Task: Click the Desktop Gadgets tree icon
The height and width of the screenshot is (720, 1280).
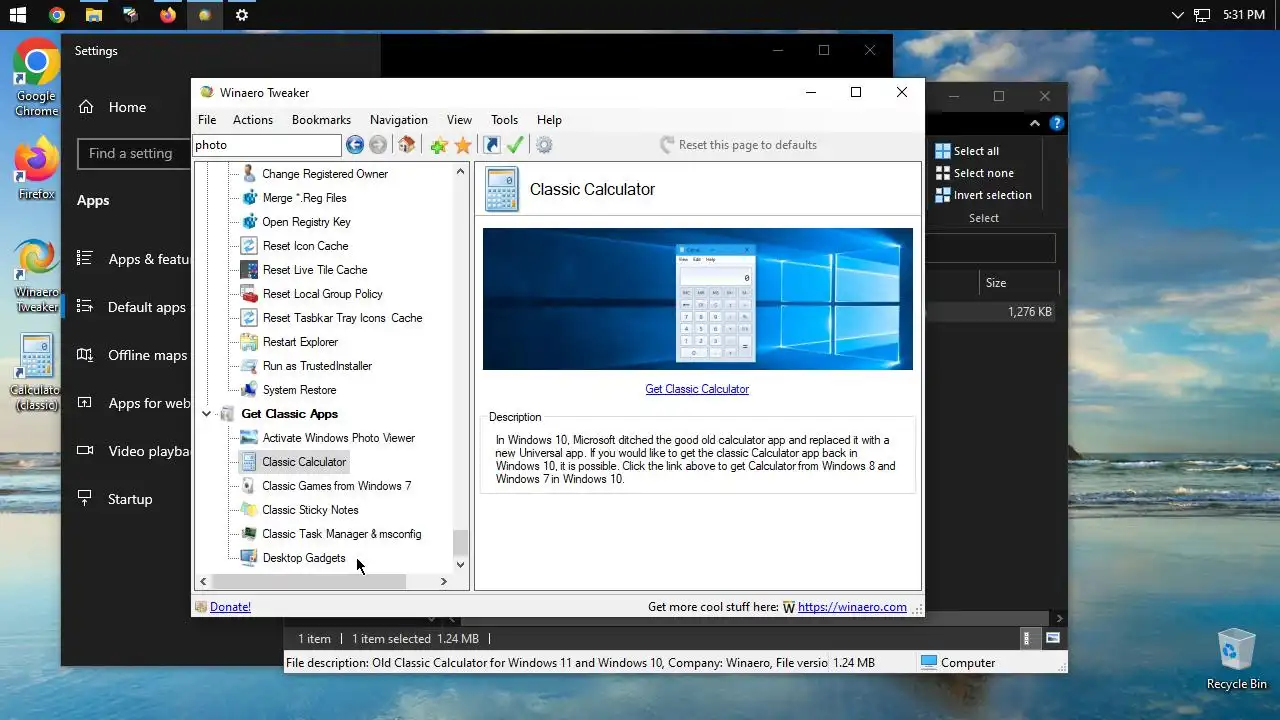Action: point(249,558)
